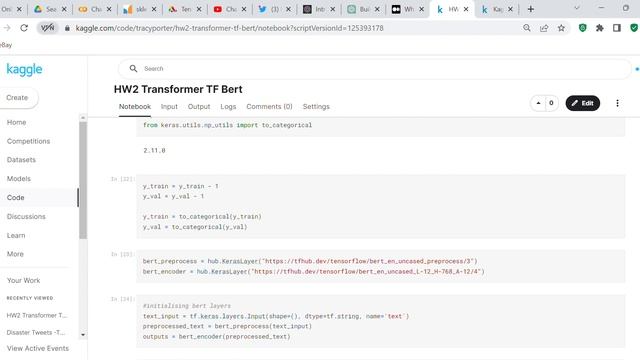Open Discussions in sidebar
640x360 pixels.
pyautogui.click(x=26, y=216)
